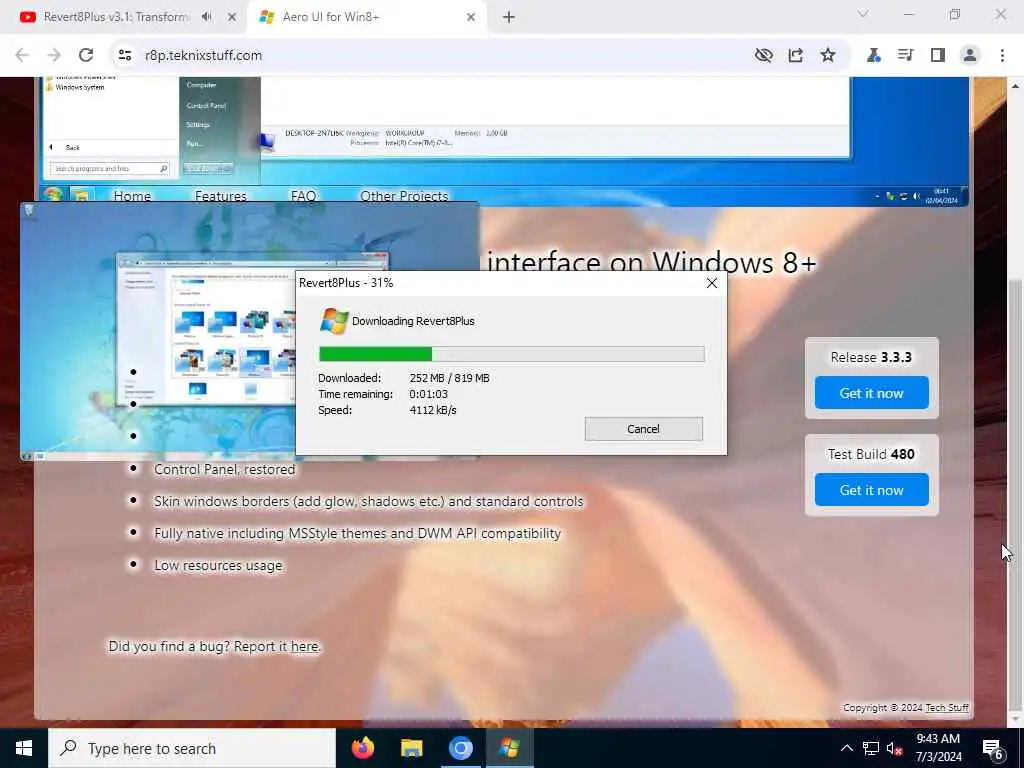Open a new browser tab

(509, 18)
